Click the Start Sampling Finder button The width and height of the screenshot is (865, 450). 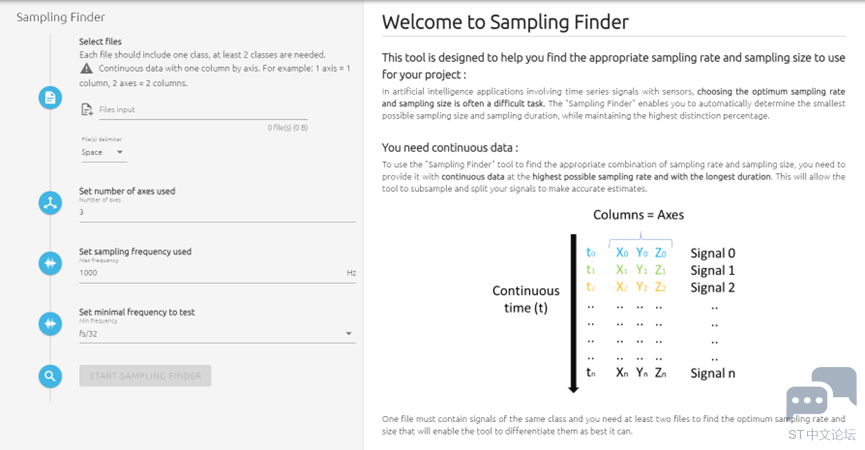pos(145,376)
